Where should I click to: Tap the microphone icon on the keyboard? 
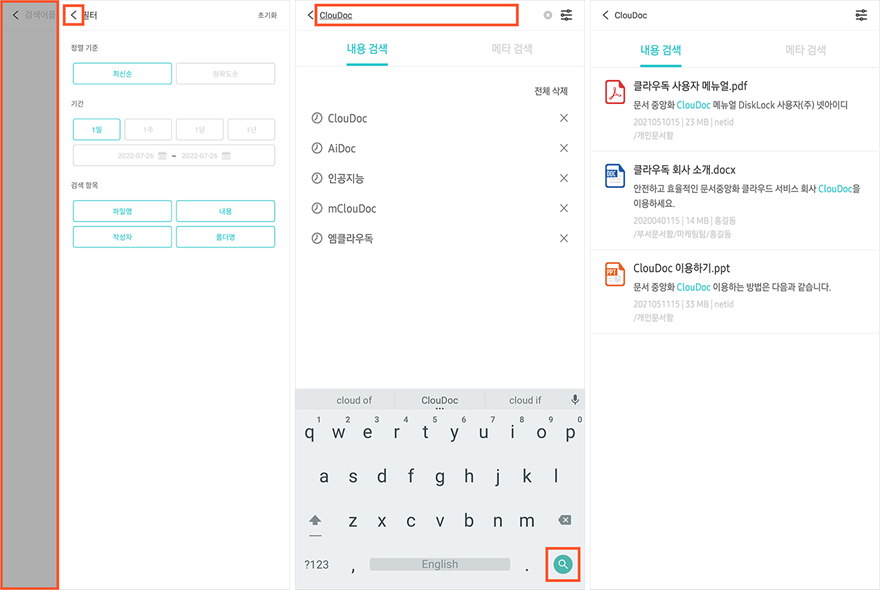pos(575,400)
